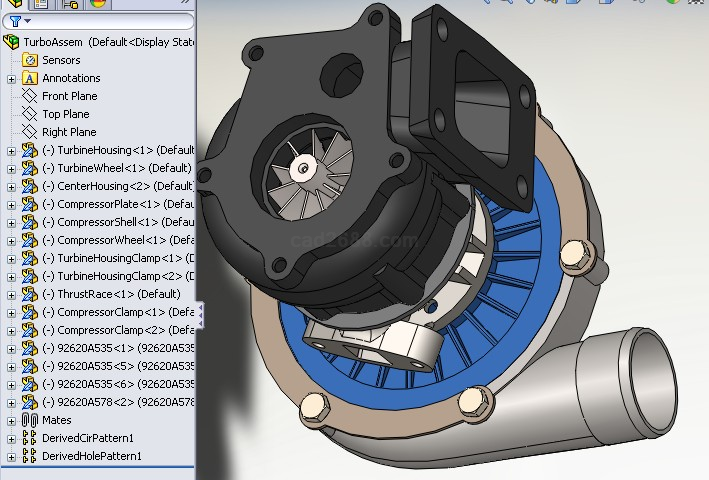709x480 pixels.
Task: Open the ConfigurationManager tab
Action: tap(70, 3)
